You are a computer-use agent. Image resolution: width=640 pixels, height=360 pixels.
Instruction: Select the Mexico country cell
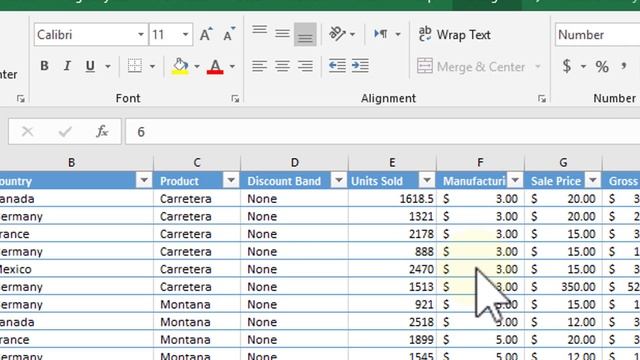point(76,269)
